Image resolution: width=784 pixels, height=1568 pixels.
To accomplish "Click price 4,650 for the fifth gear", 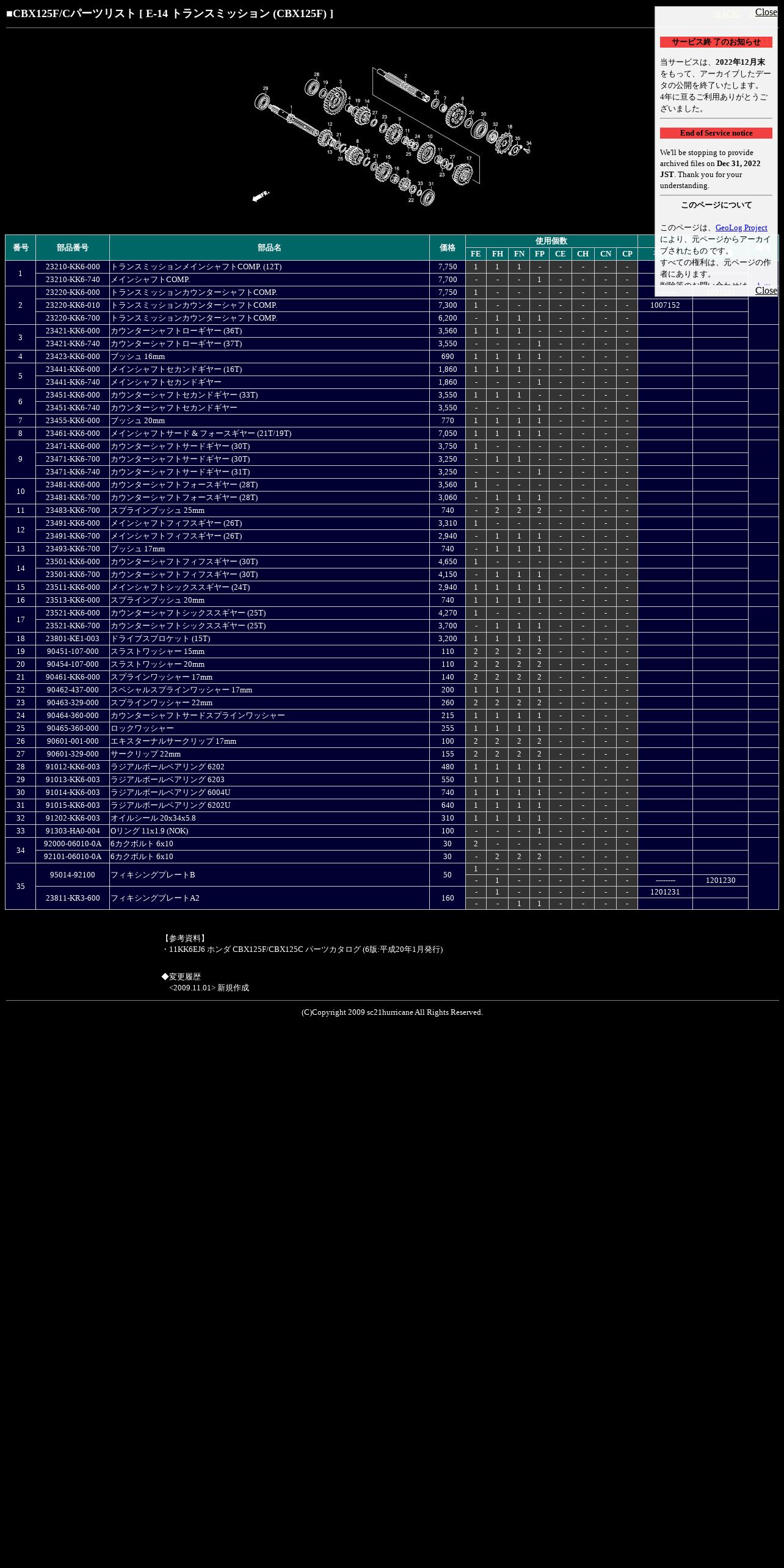I will (x=448, y=562).
